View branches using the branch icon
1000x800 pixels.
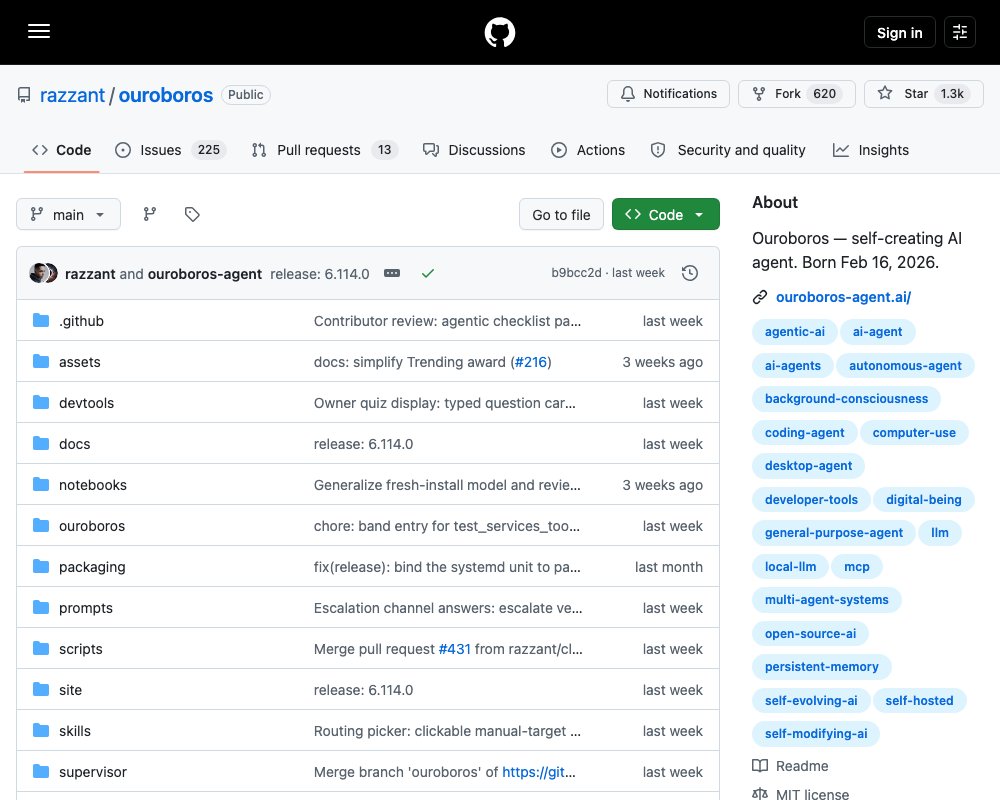coord(150,214)
